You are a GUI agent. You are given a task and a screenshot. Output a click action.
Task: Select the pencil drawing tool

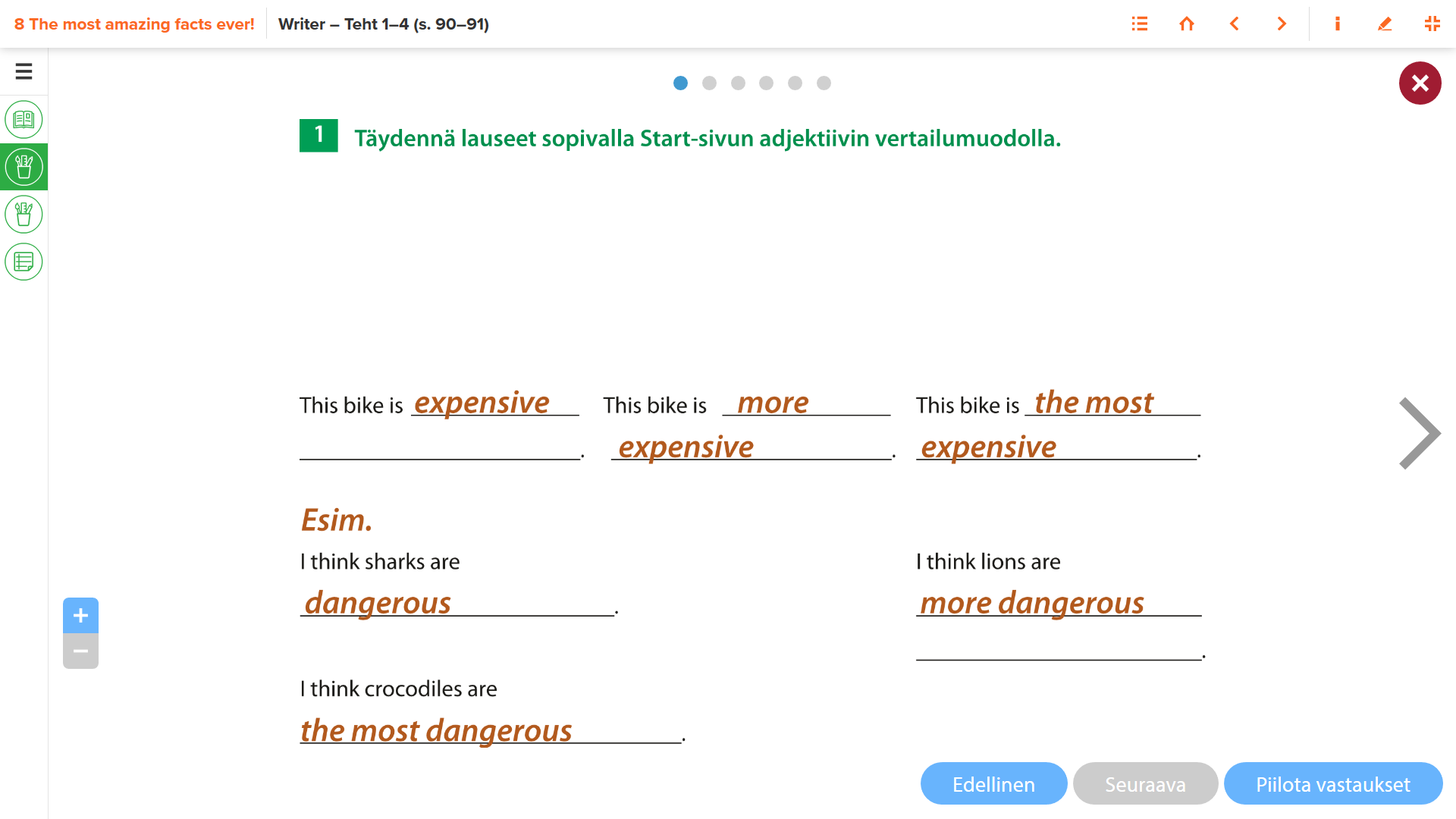(1385, 24)
